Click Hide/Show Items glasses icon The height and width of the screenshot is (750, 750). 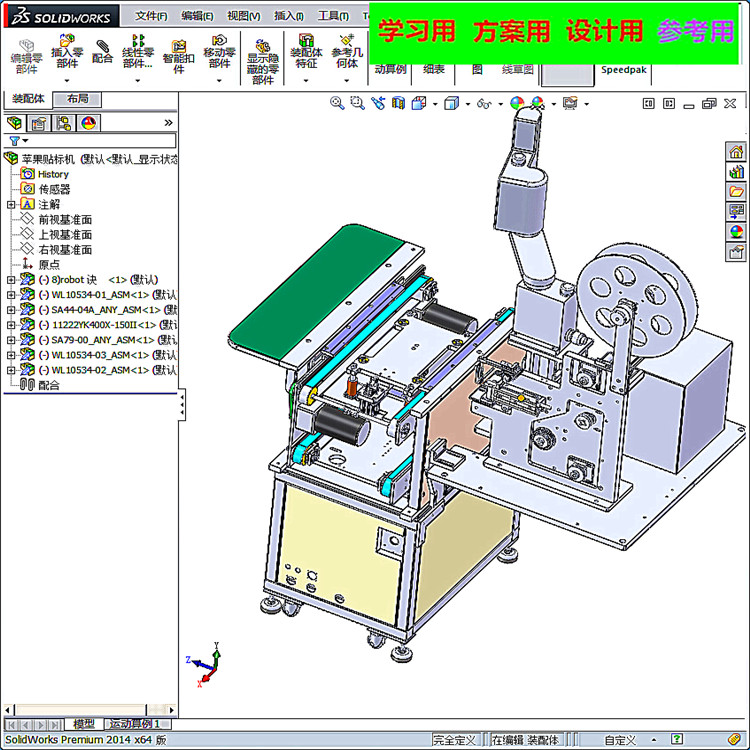click(484, 103)
